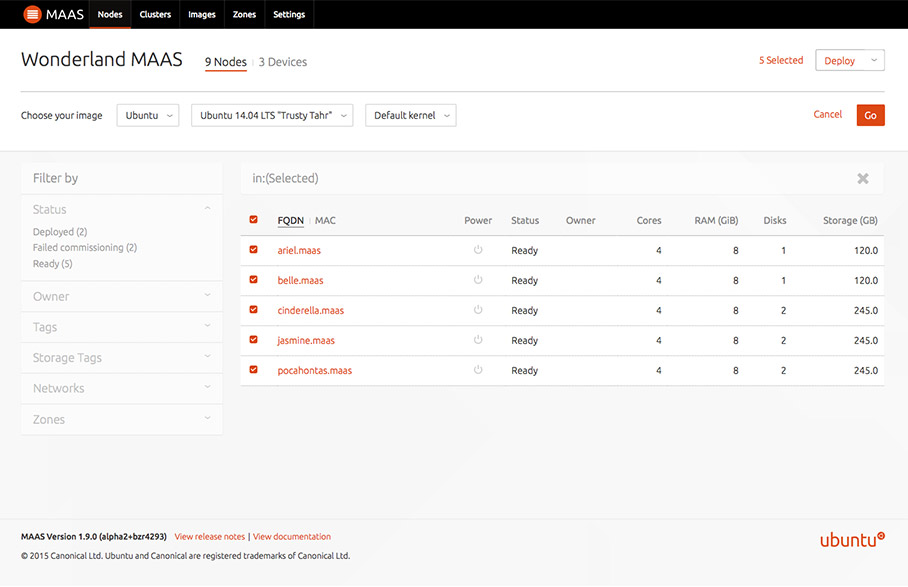Click the Ubuntu logo in footer
The image size is (908, 587).
pyautogui.click(x=852, y=540)
